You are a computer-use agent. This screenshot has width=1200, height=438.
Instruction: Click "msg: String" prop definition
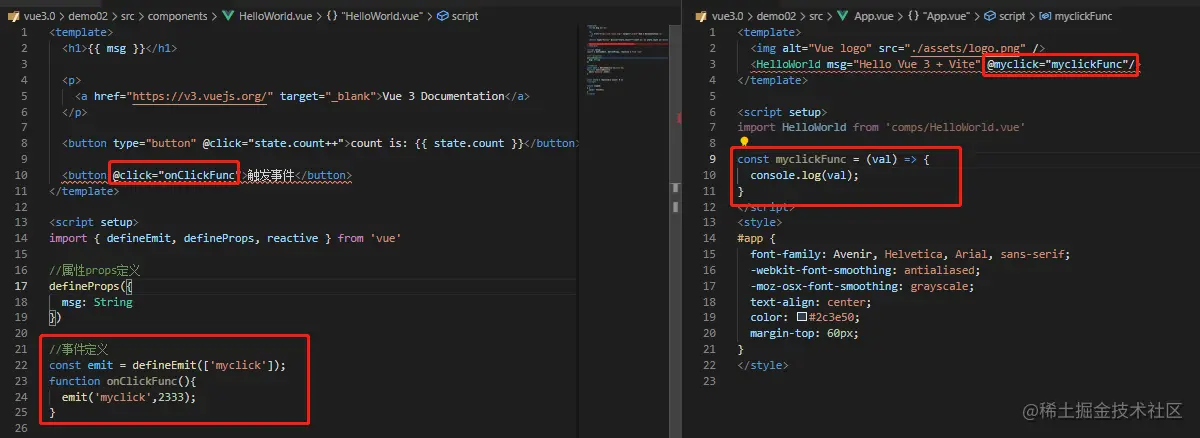click(x=96, y=302)
